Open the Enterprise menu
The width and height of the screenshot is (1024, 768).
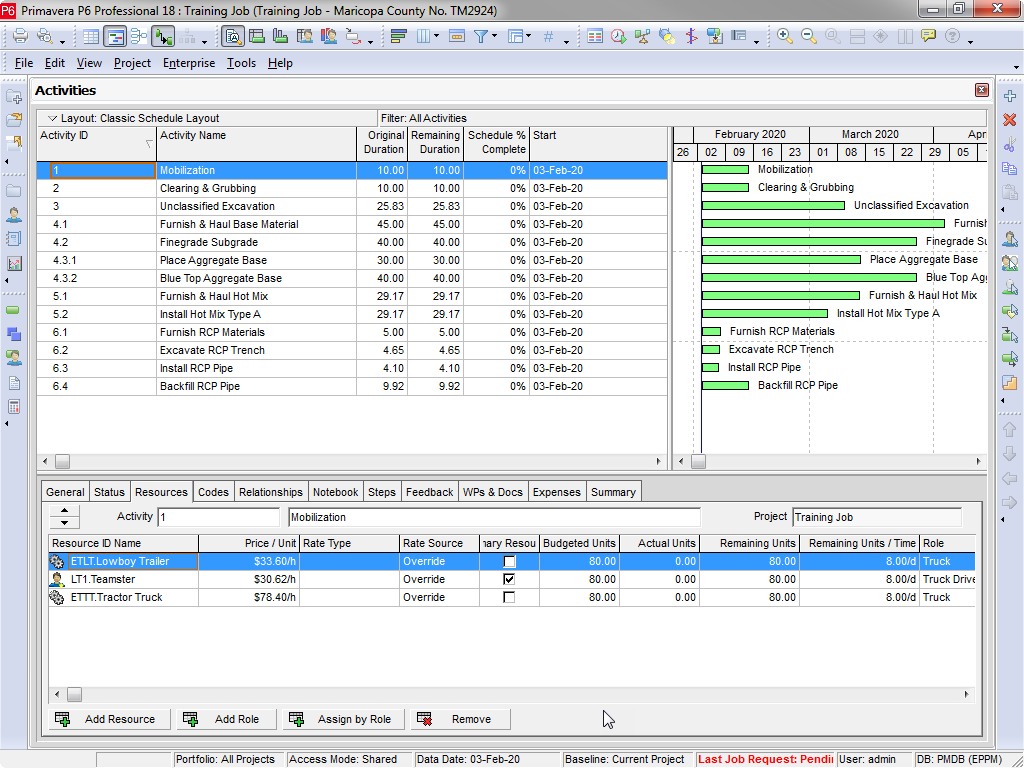tap(189, 63)
